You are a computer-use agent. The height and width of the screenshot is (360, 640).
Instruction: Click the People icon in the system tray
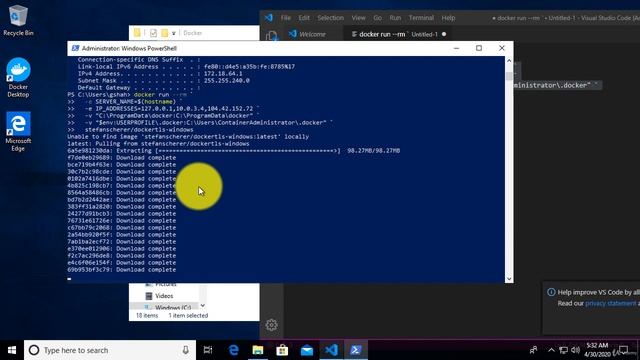(533, 350)
